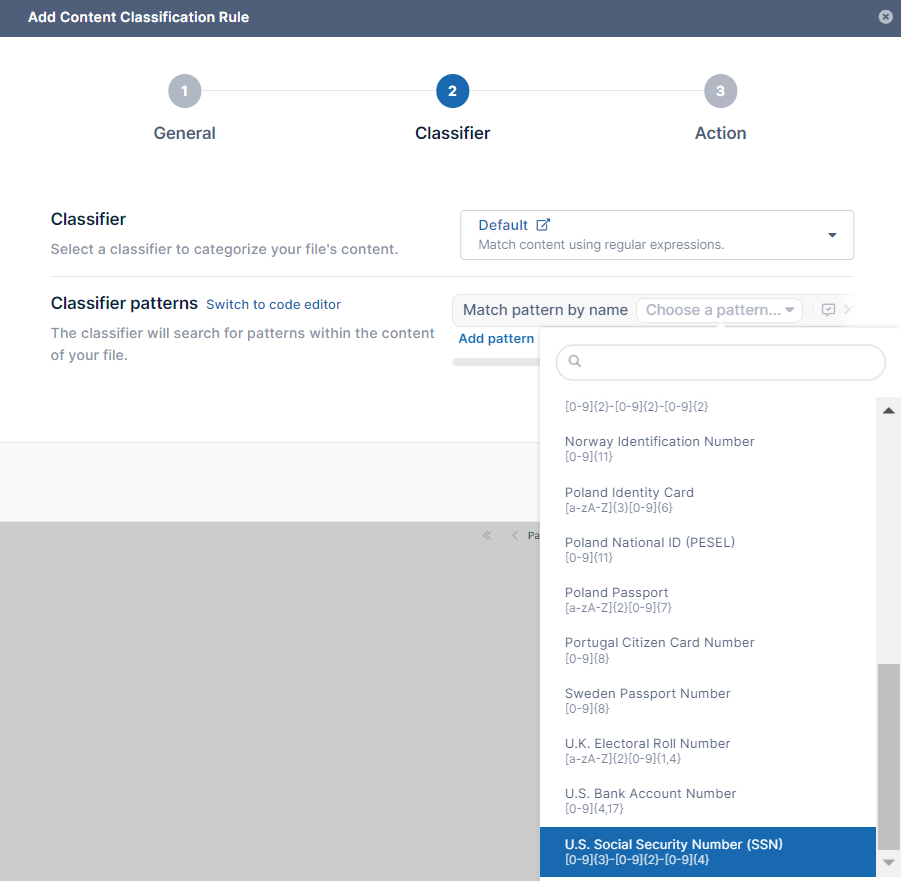Select Poland Passport pattern

pos(616,599)
